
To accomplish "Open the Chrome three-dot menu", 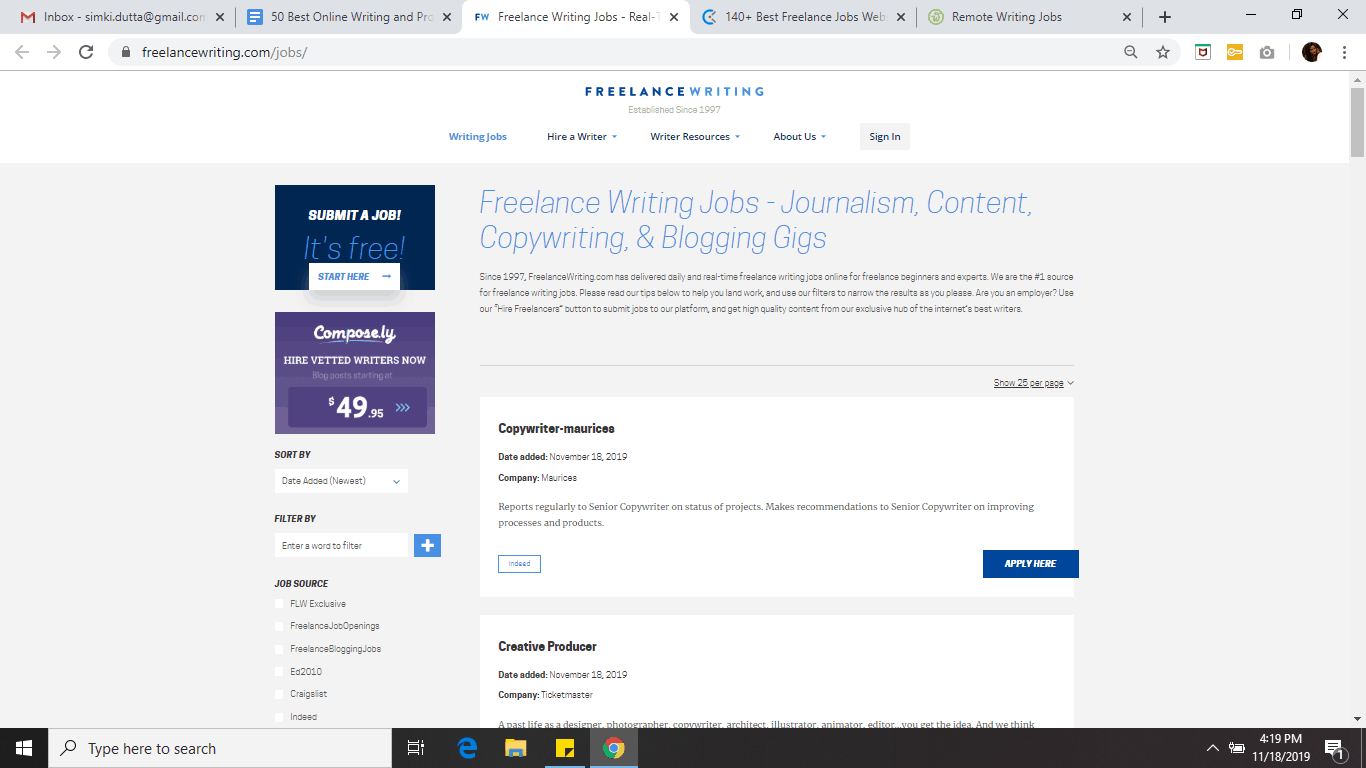I will click(x=1345, y=52).
